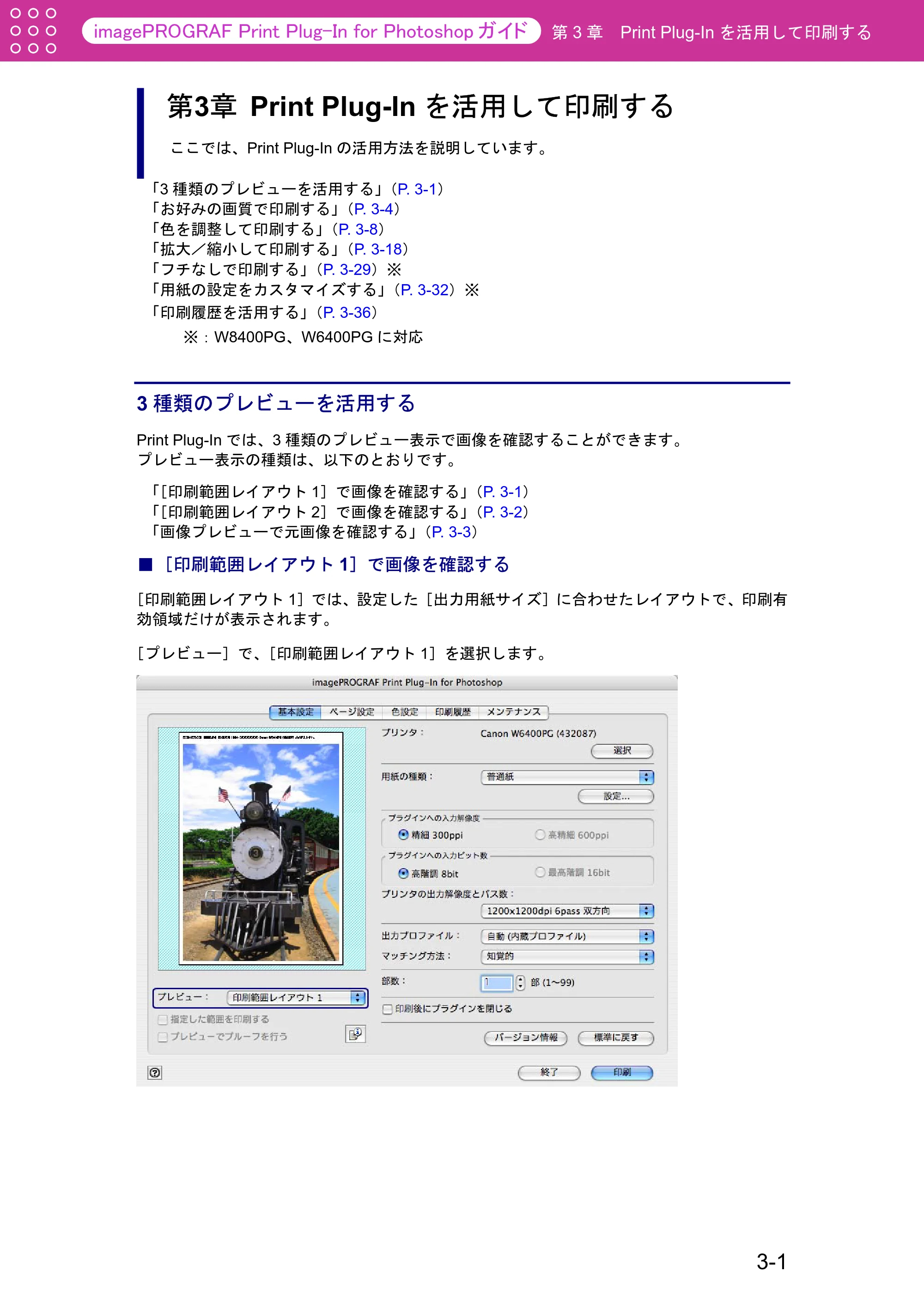Viewport: 924px width, 1308px height.
Task: Open the P. 3-32 page link
Action: pos(425,290)
